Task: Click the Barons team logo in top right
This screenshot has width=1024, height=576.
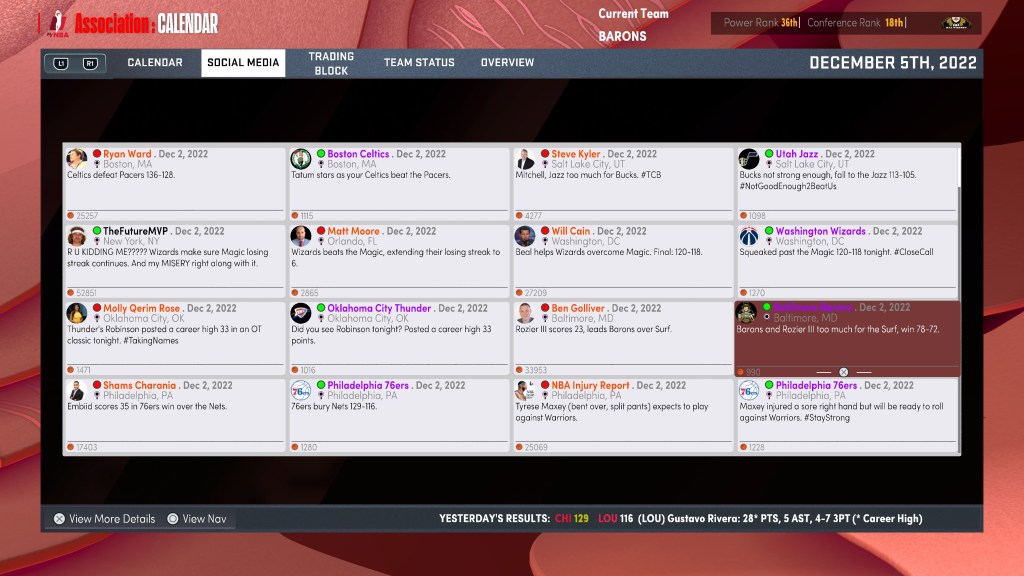Action: pyautogui.click(x=956, y=23)
